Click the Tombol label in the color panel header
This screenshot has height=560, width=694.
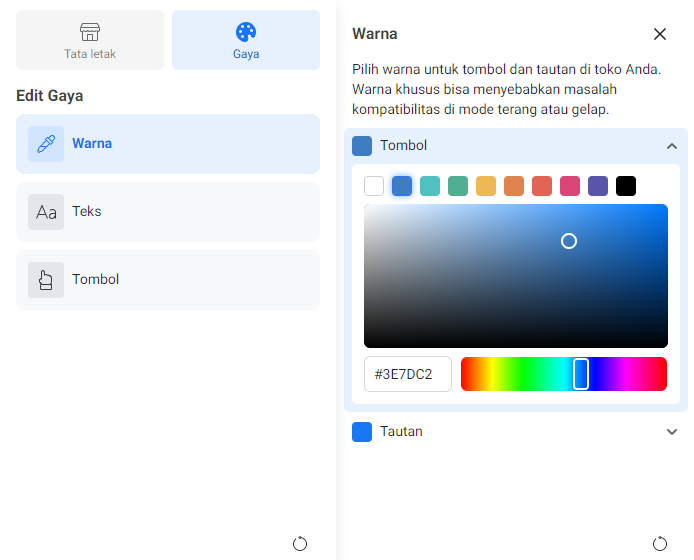404,146
